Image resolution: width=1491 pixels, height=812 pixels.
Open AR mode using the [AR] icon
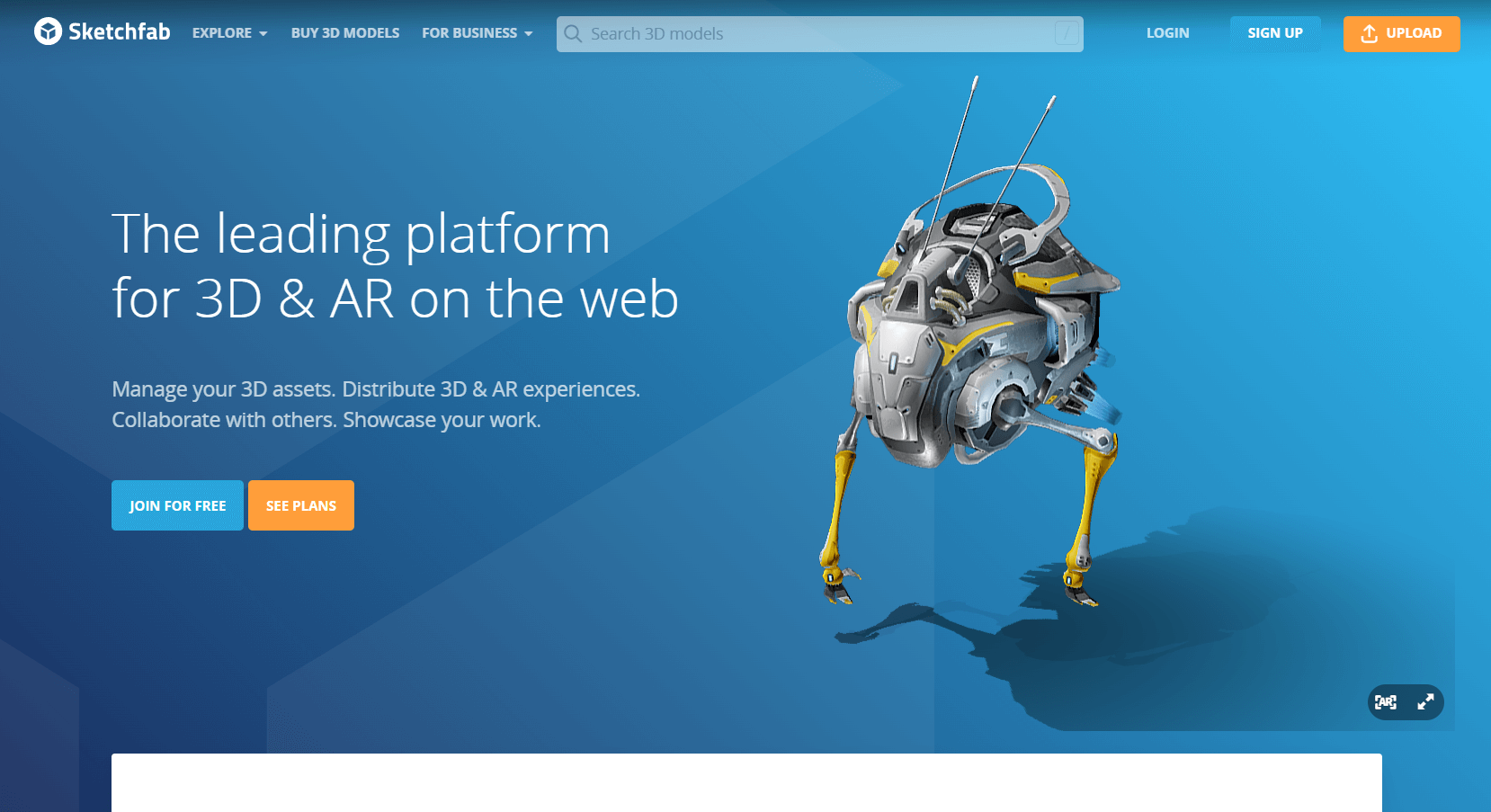point(1387,702)
